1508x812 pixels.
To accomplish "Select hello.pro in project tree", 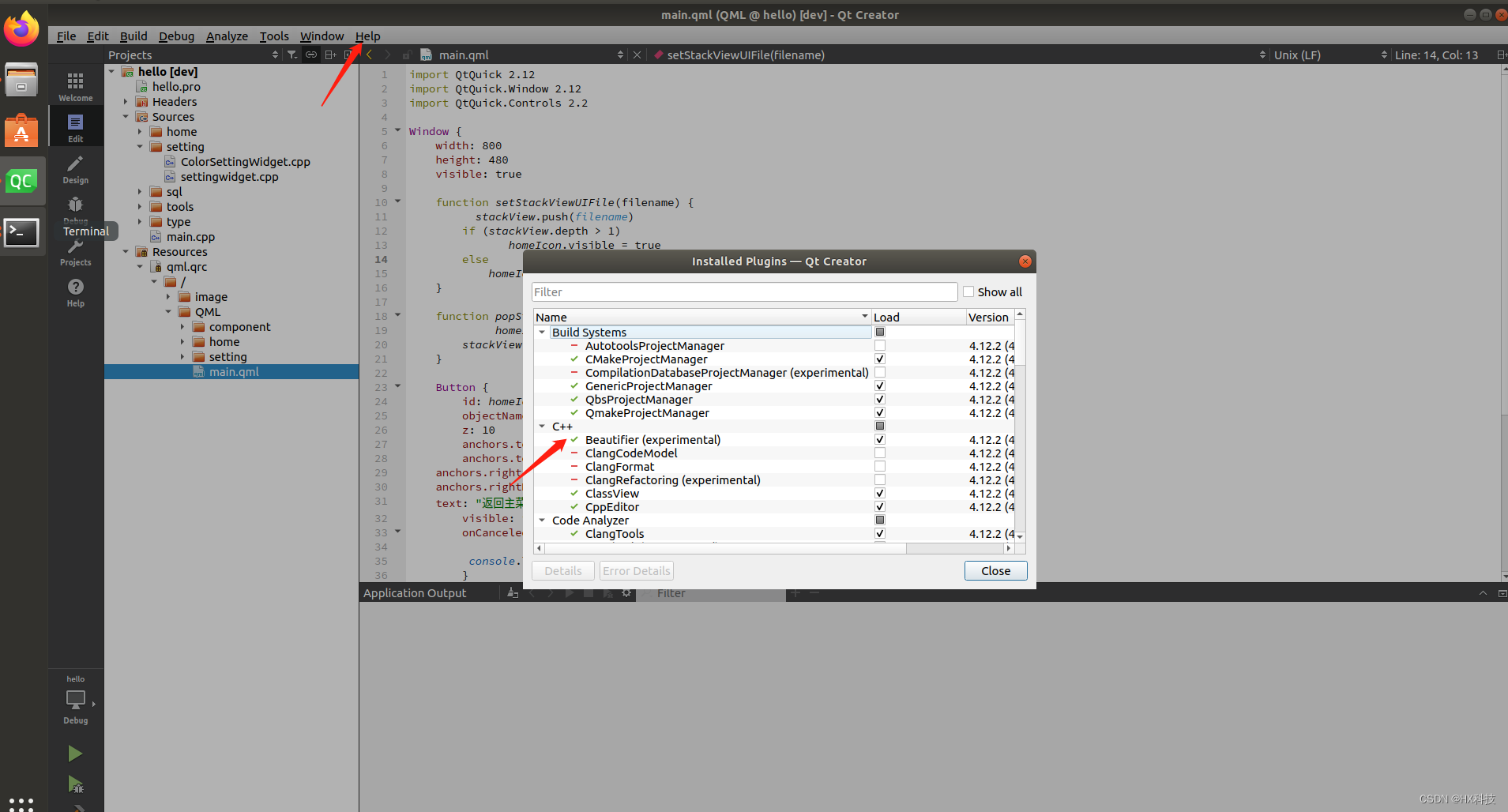I will [176, 87].
